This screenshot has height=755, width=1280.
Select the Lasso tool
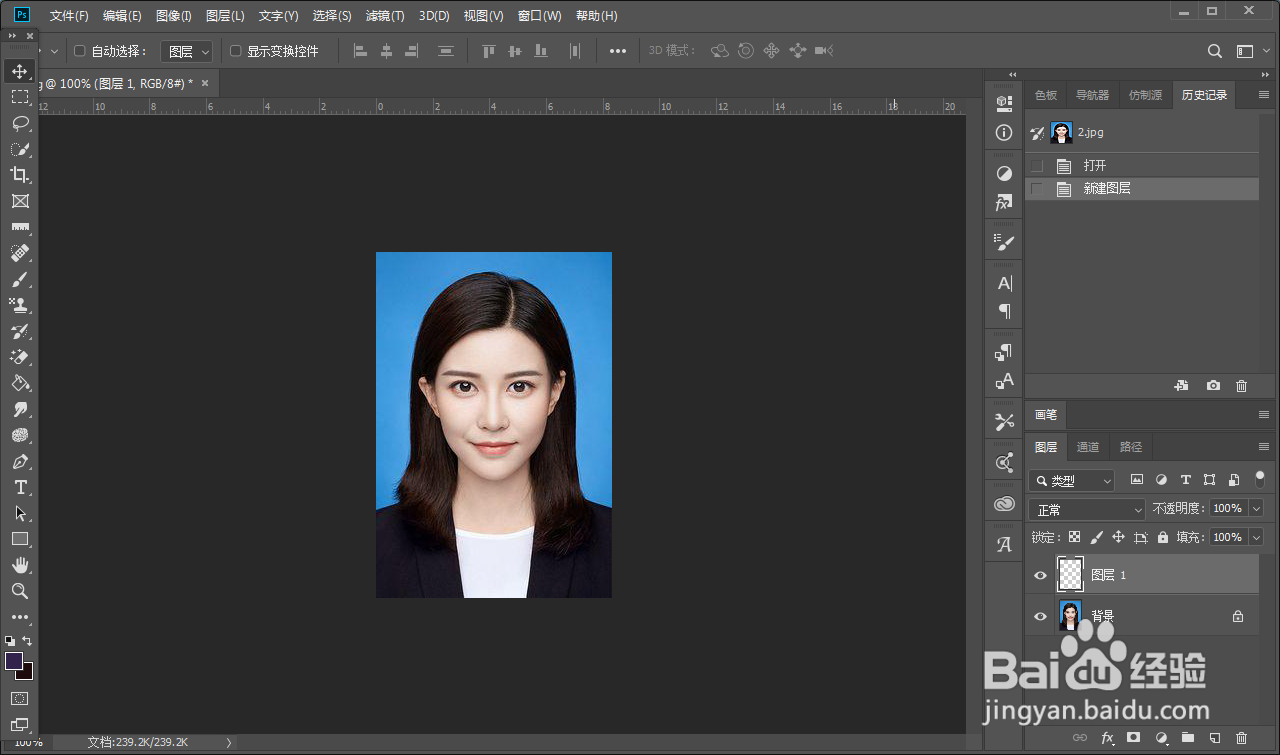(19, 123)
